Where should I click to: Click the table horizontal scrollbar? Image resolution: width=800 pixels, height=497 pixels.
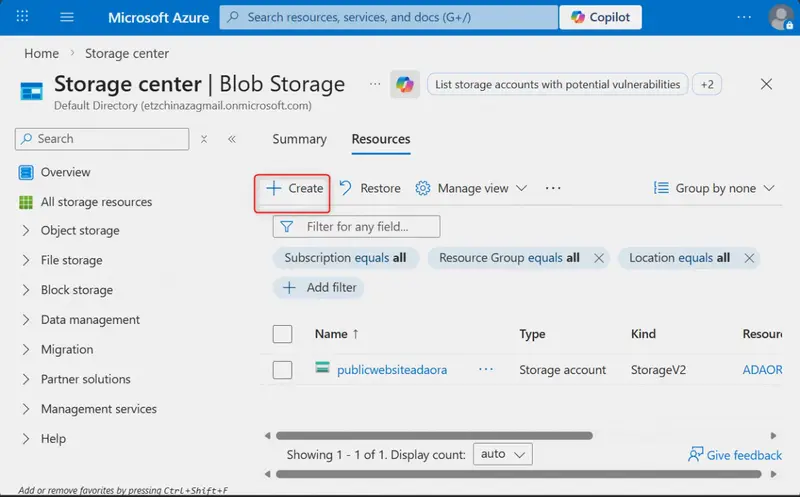coord(434,436)
